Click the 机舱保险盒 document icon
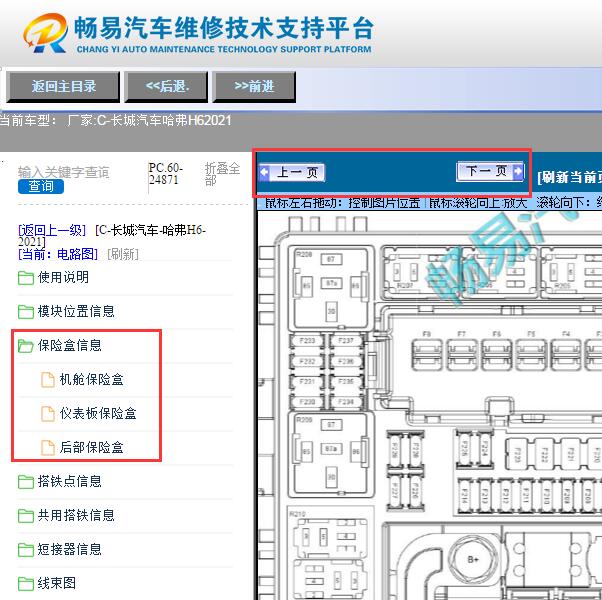 (x=48, y=380)
